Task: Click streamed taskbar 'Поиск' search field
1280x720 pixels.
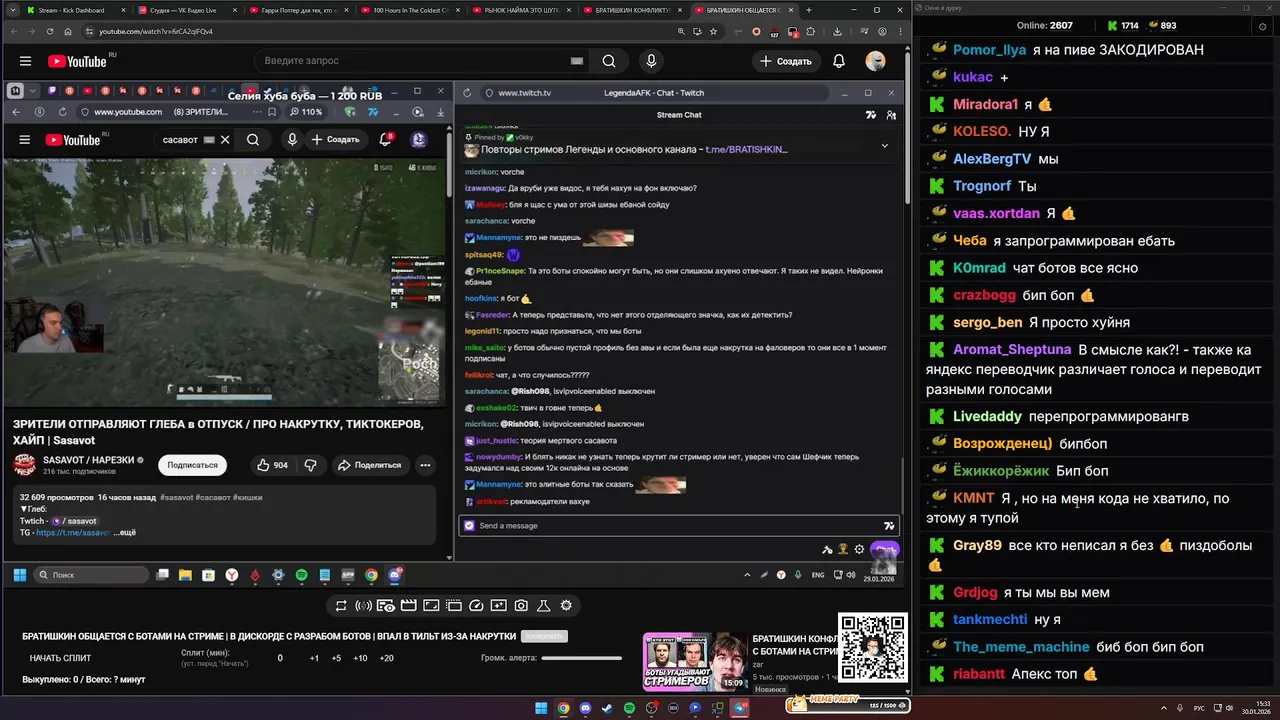Action: tap(91, 575)
